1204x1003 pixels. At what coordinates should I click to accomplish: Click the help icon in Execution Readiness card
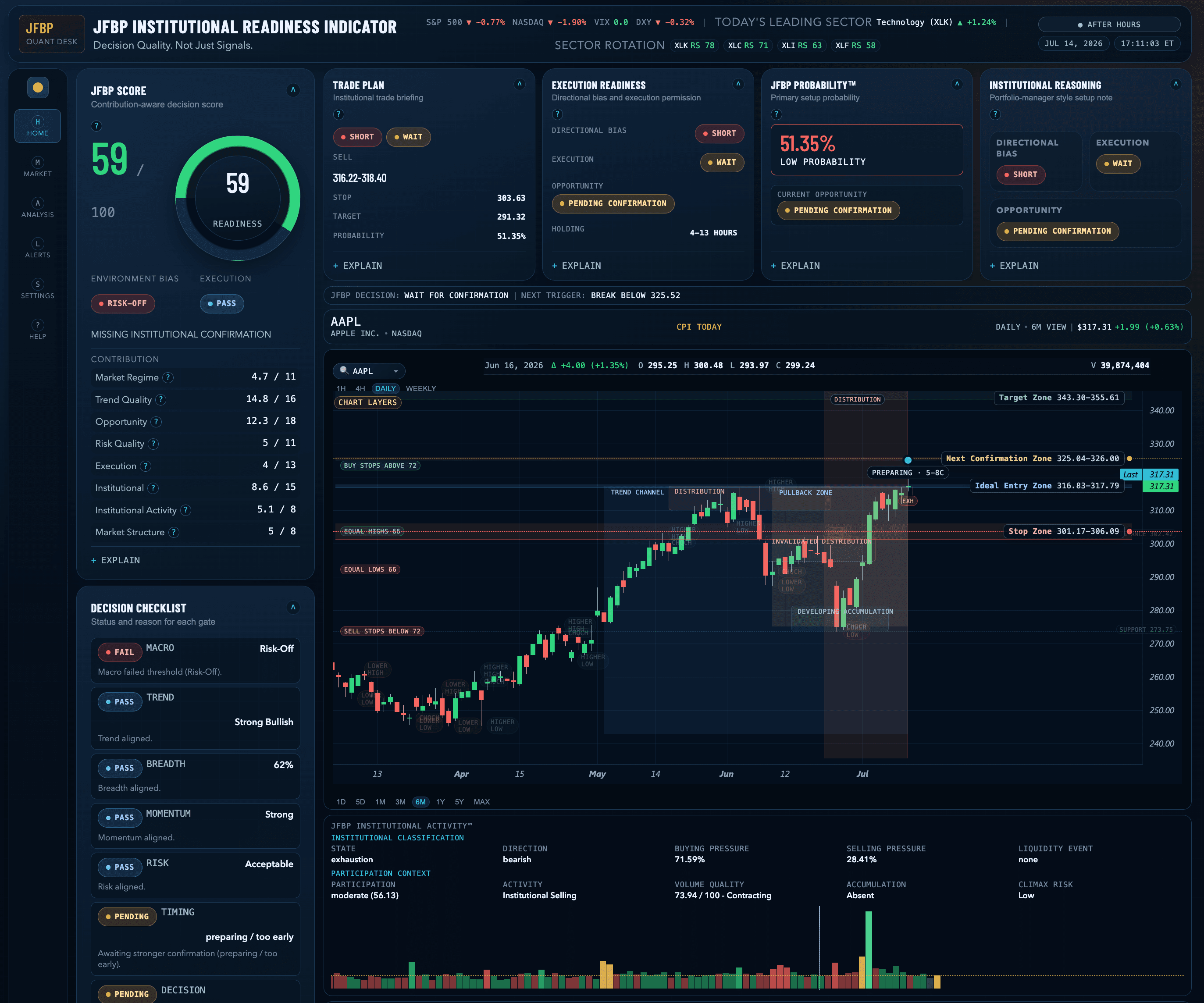557,114
